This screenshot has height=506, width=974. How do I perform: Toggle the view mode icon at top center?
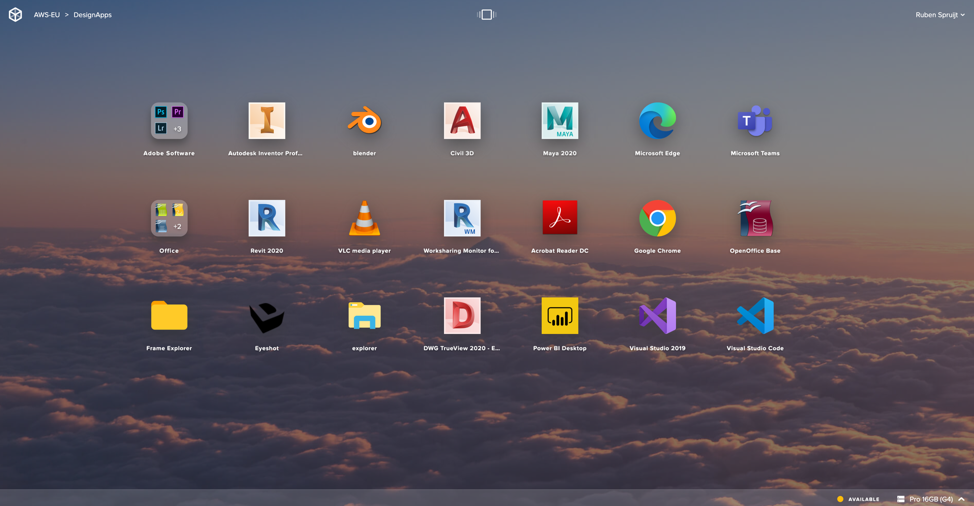[x=487, y=15]
